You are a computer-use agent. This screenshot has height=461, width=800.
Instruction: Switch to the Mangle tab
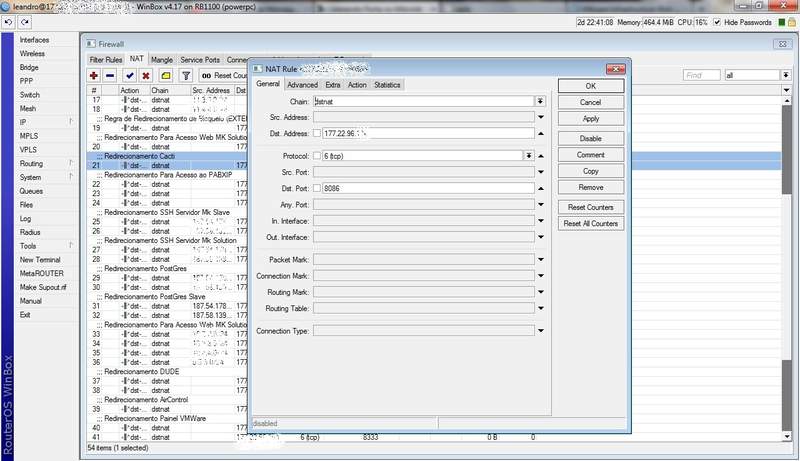(162, 60)
